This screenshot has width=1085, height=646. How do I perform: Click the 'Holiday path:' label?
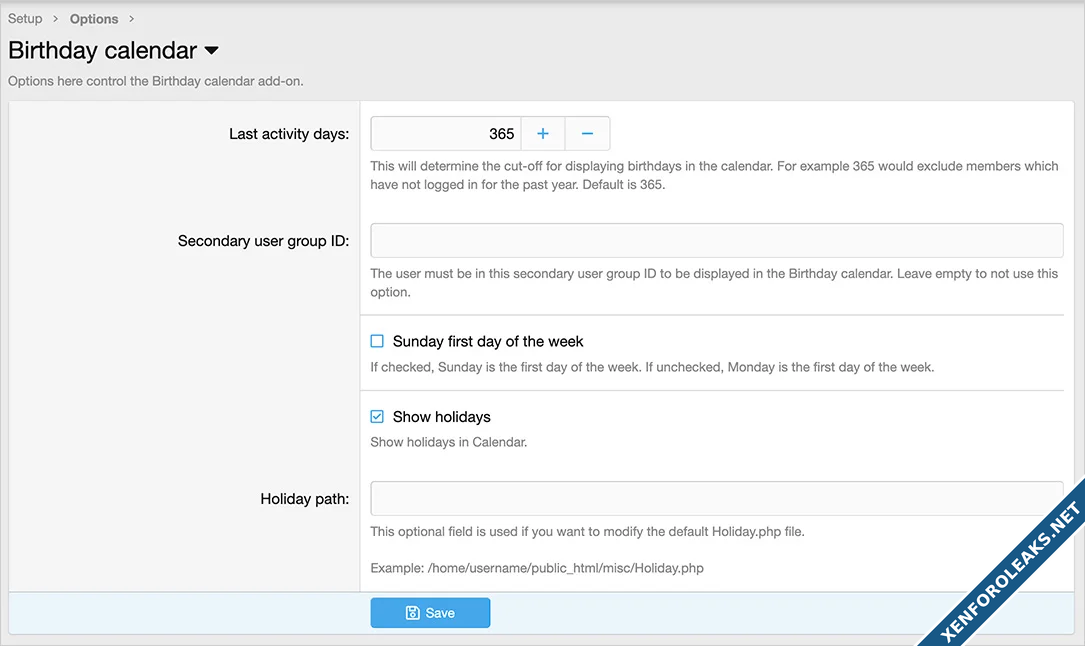[304, 498]
